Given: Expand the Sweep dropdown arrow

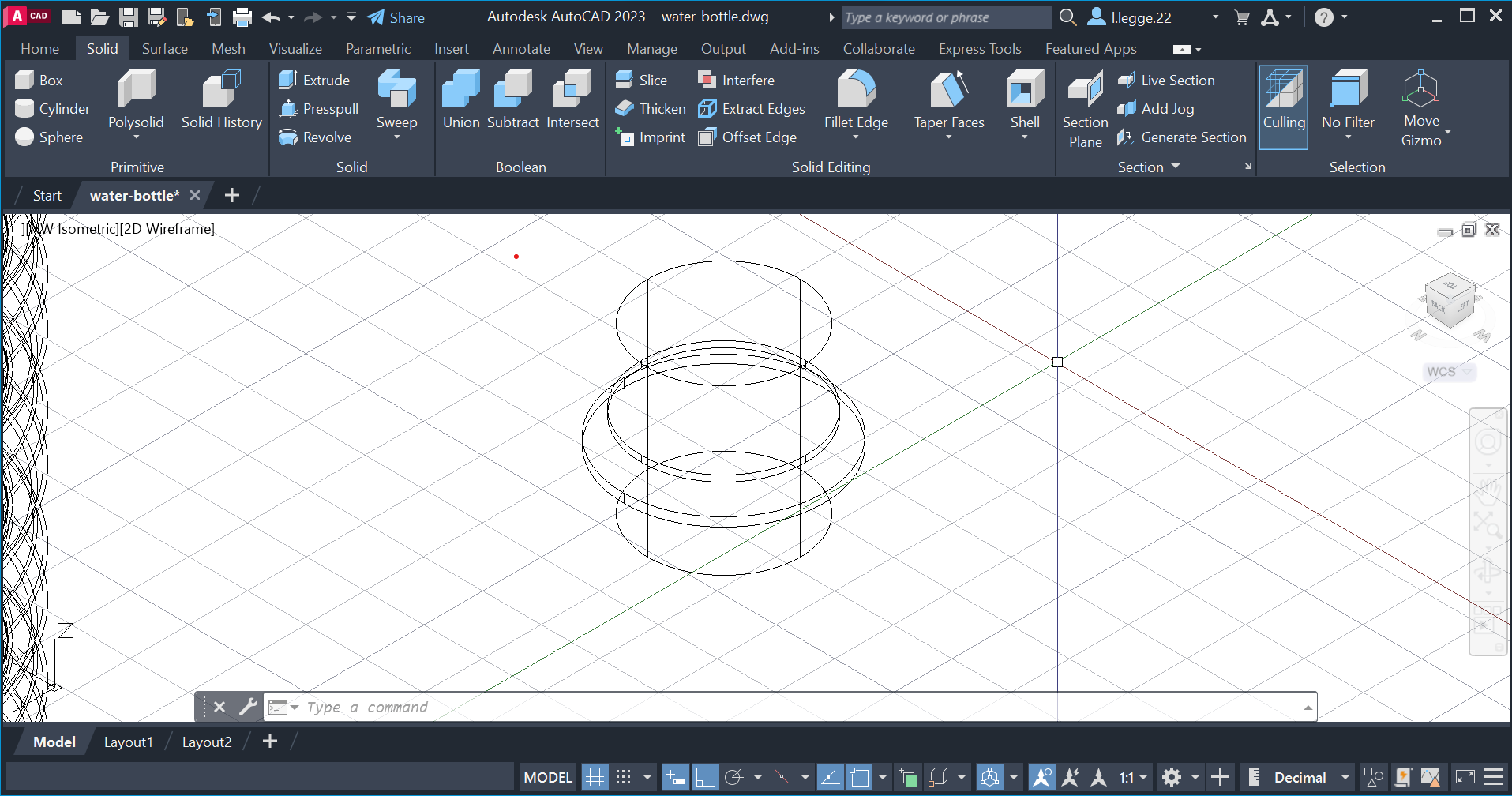Looking at the screenshot, I should tap(396, 137).
